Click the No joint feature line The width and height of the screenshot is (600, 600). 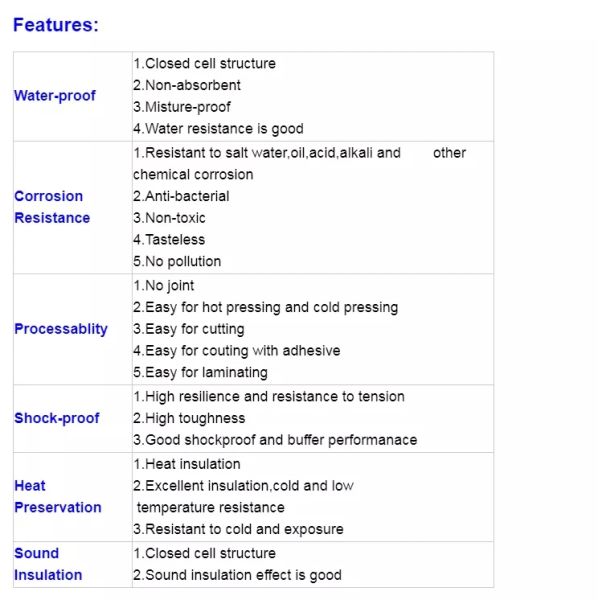164,286
